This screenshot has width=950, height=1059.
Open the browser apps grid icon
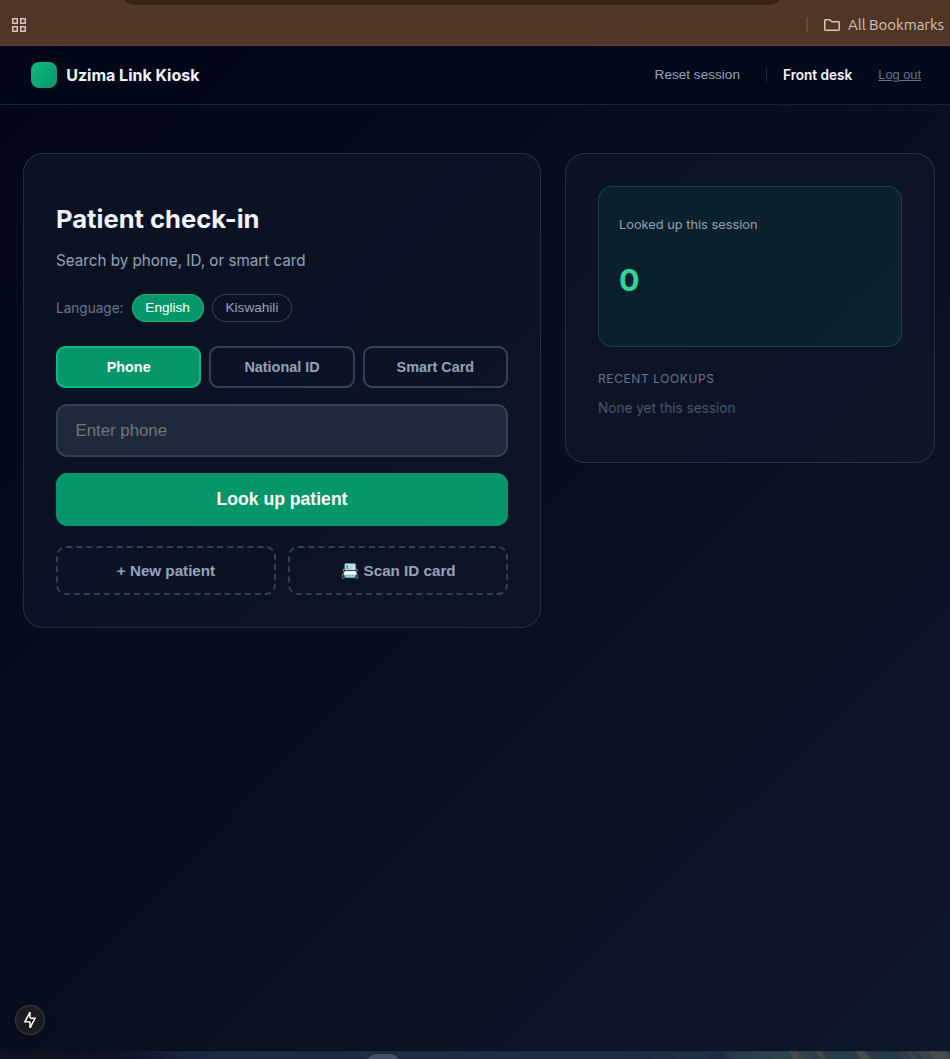click(19, 25)
